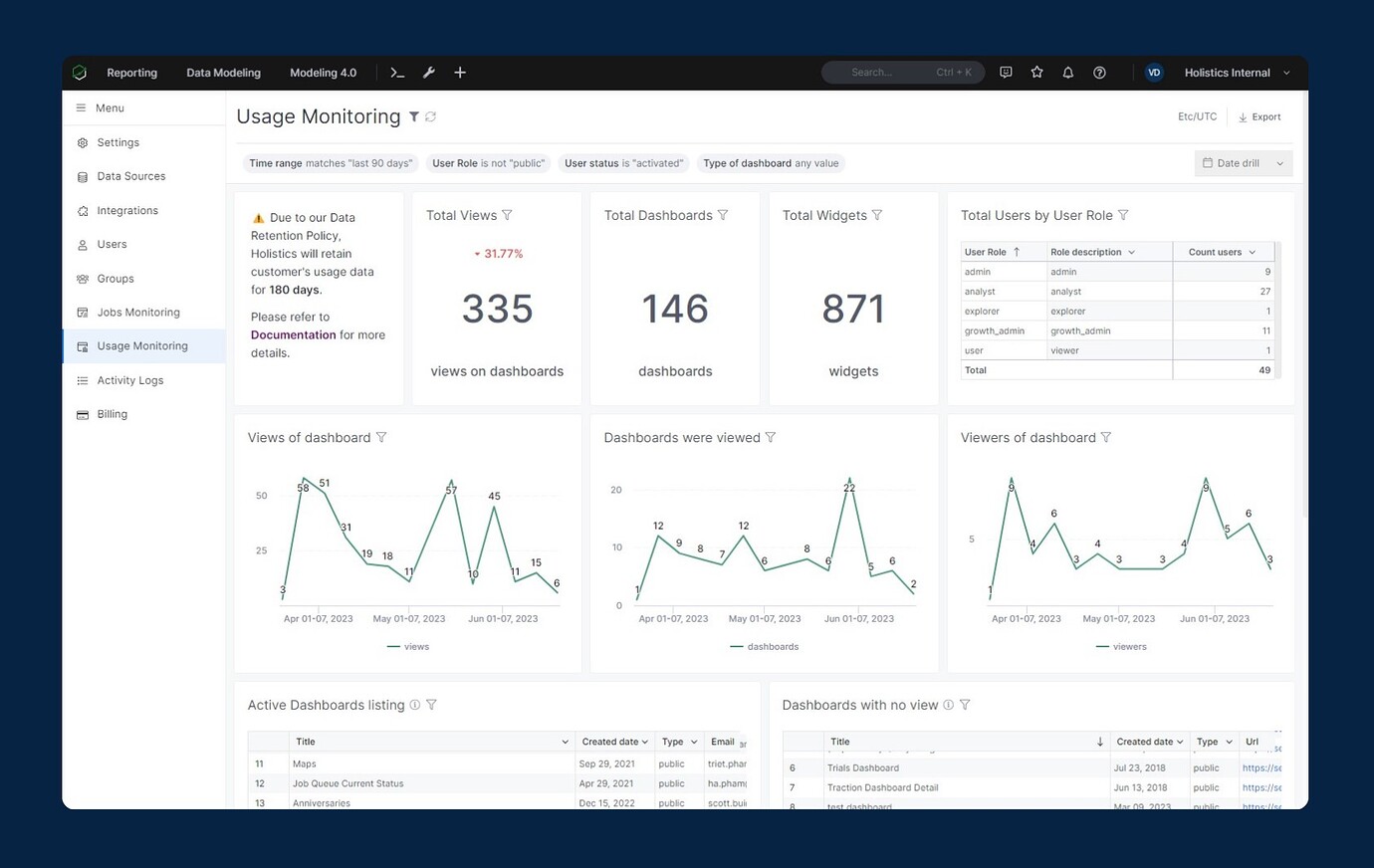Viewport: 1374px width, 868px height.
Task: Click the filter icon on Viewers of dashboard chart
Action: pyautogui.click(x=1106, y=437)
